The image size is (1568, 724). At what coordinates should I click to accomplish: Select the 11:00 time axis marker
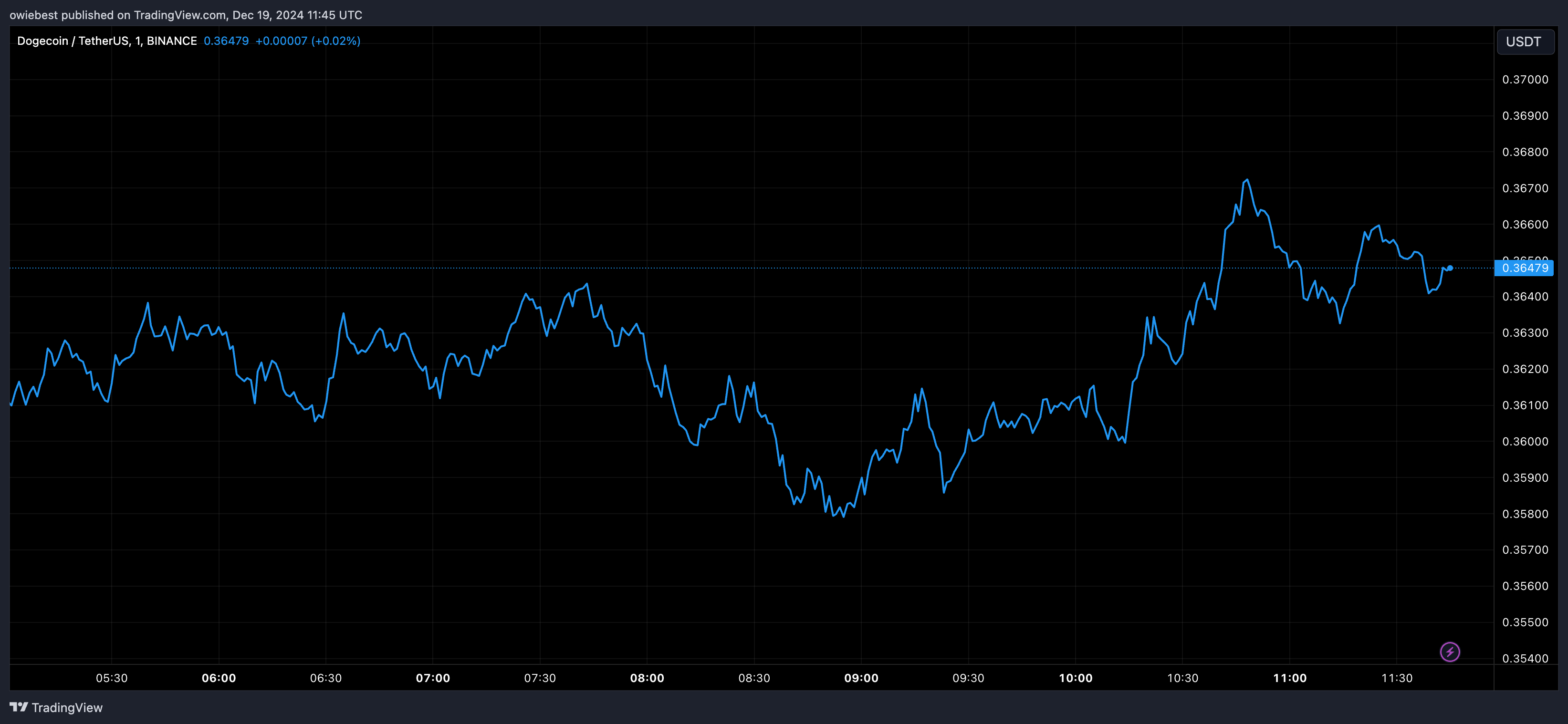1289,678
